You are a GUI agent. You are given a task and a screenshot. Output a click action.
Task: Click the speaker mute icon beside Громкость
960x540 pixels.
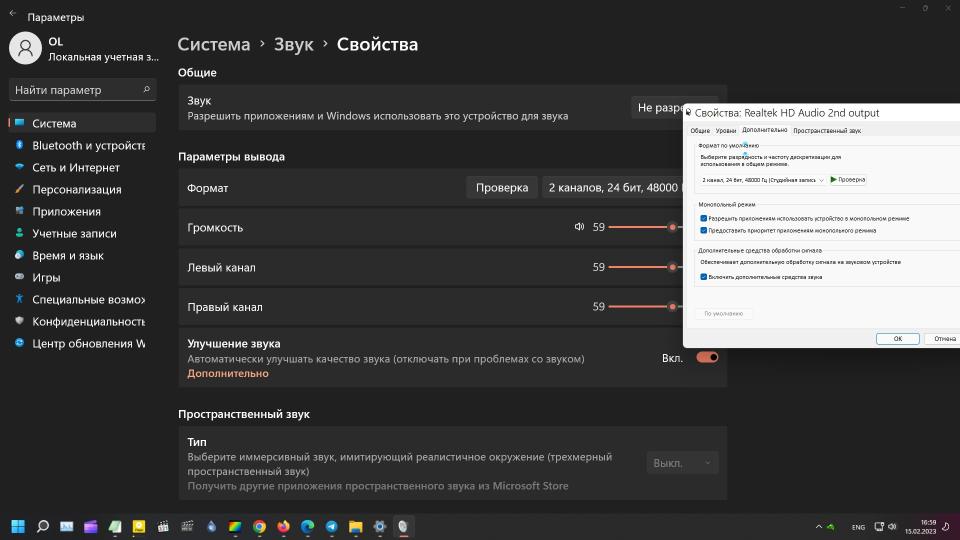click(x=579, y=227)
